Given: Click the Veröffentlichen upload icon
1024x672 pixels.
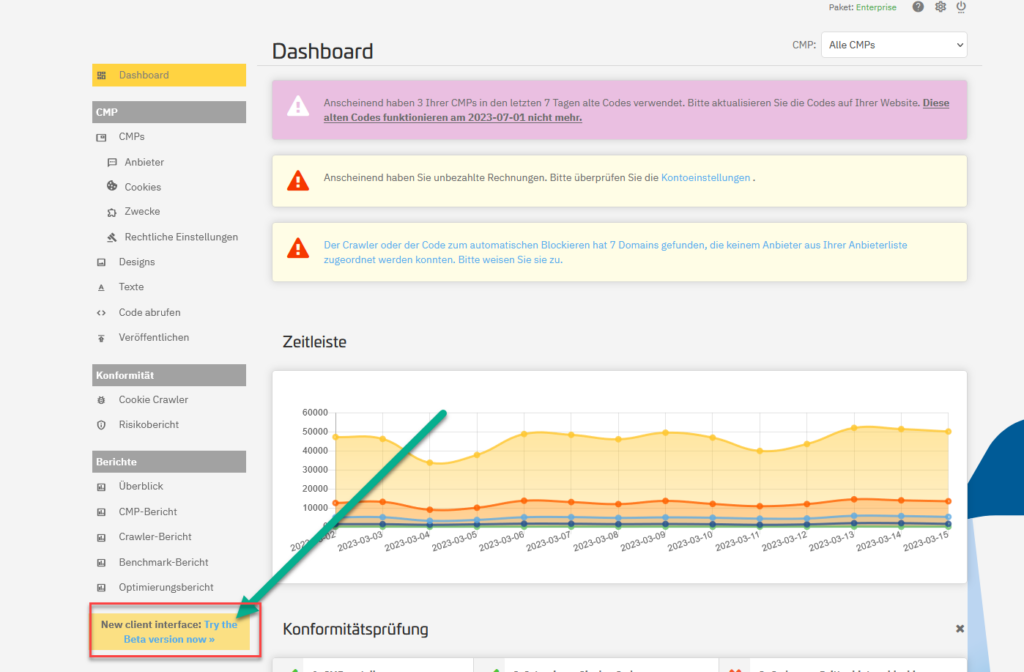Looking at the screenshot, I should click(101, 338).
